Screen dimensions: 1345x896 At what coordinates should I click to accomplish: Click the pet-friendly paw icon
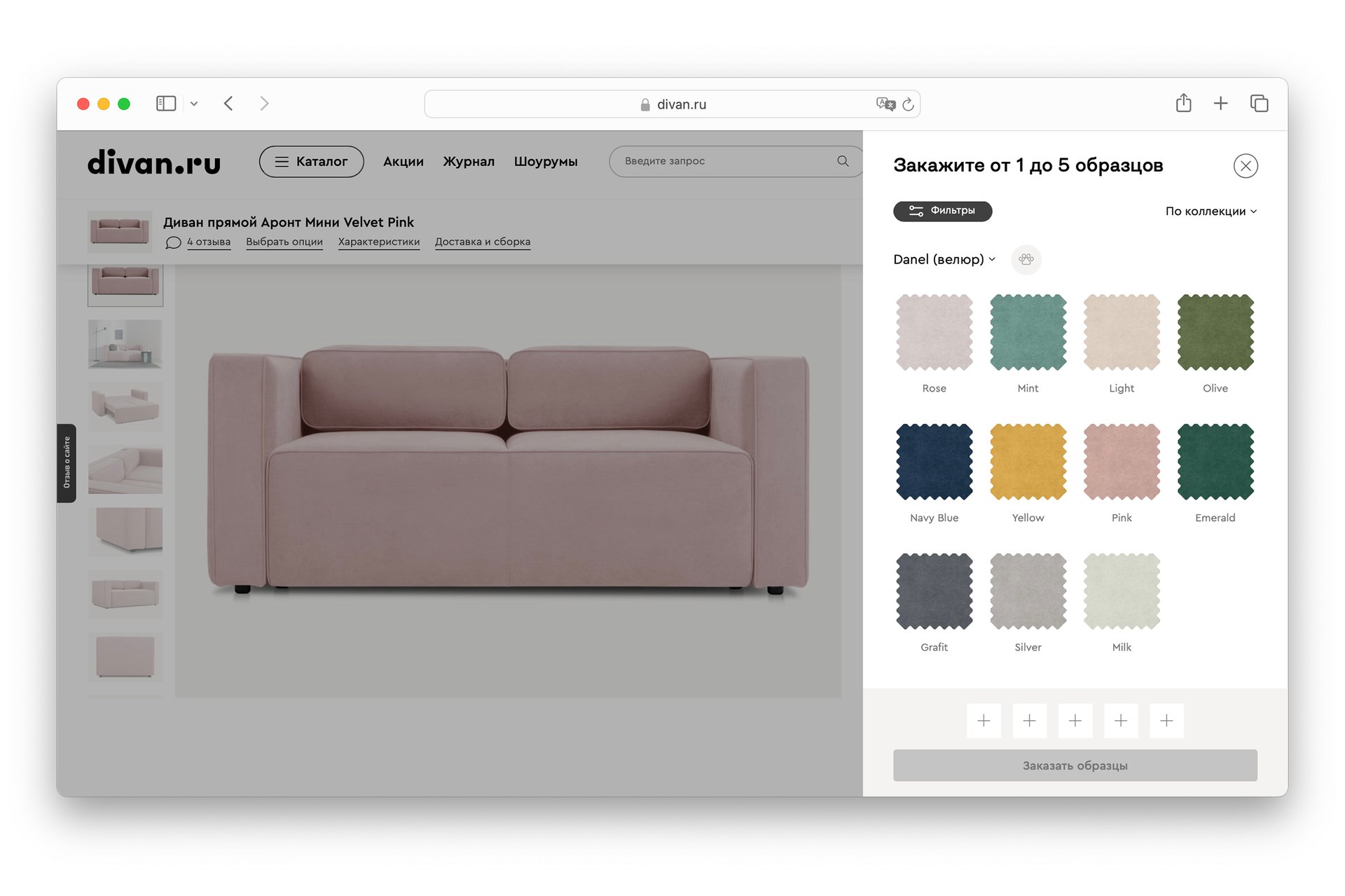pos(1026,260)
